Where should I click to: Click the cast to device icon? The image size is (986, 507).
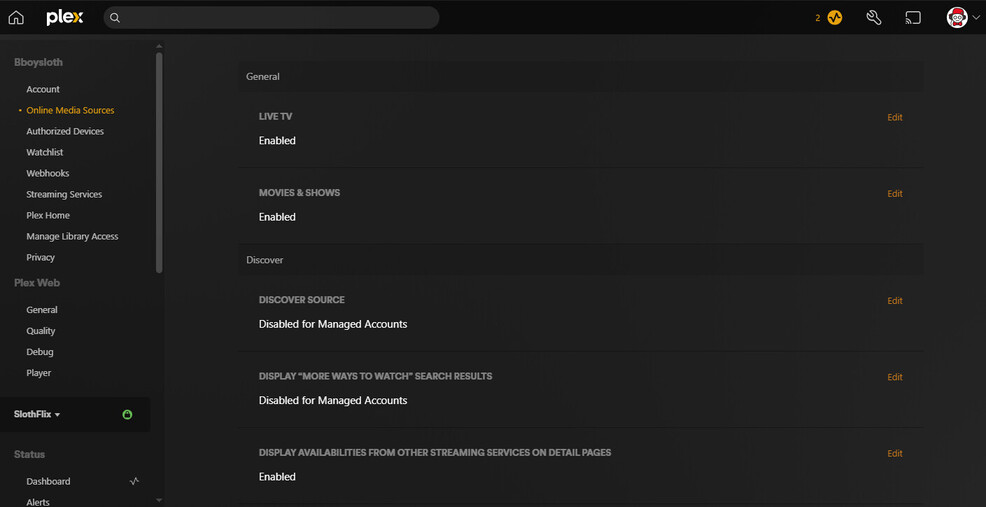click(913, 18)
